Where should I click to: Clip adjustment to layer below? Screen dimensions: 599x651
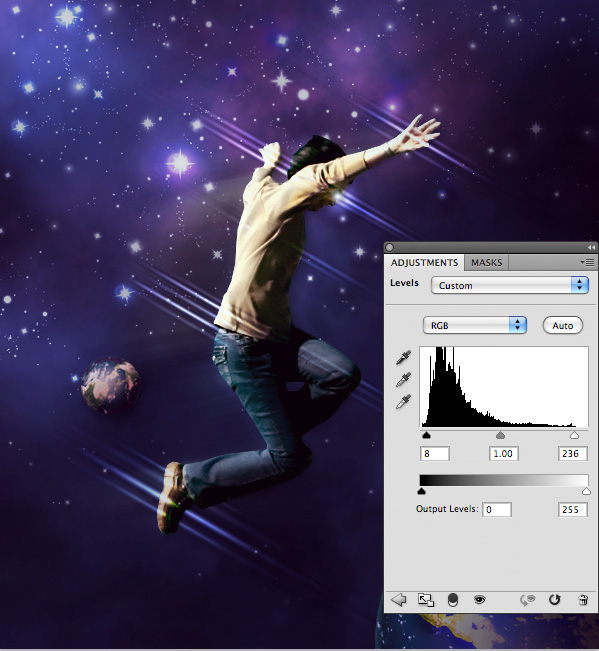[x=453, y=600]
